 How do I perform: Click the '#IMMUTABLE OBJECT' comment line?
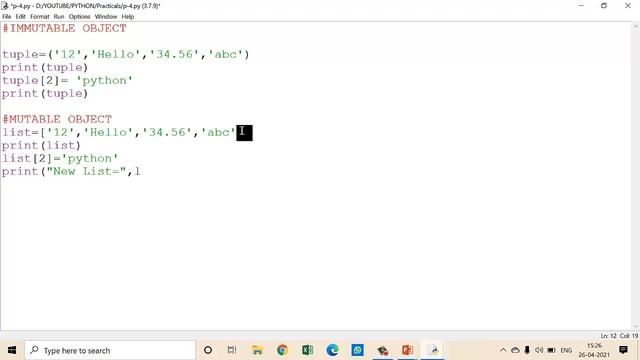click(x=64, y=28)
